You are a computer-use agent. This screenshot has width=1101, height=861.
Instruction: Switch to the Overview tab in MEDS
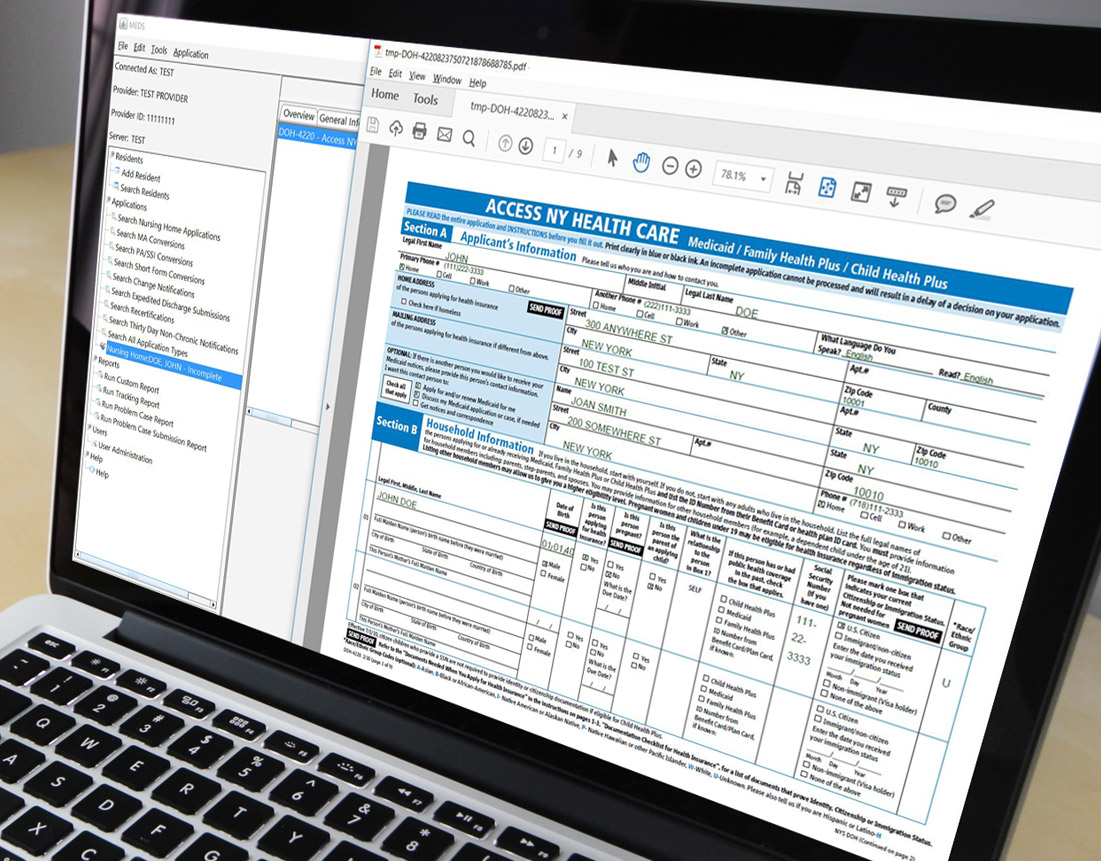(x=298, y=114)
